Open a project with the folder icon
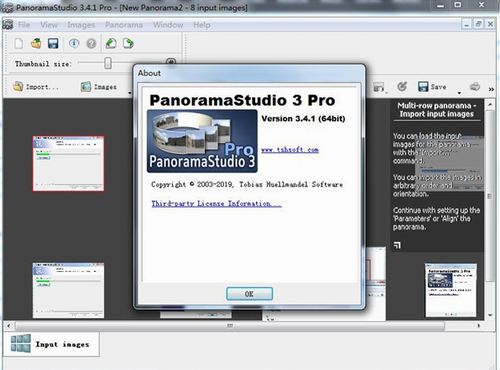The width and height of the screenshot is (500, 370). coord(36,43)
